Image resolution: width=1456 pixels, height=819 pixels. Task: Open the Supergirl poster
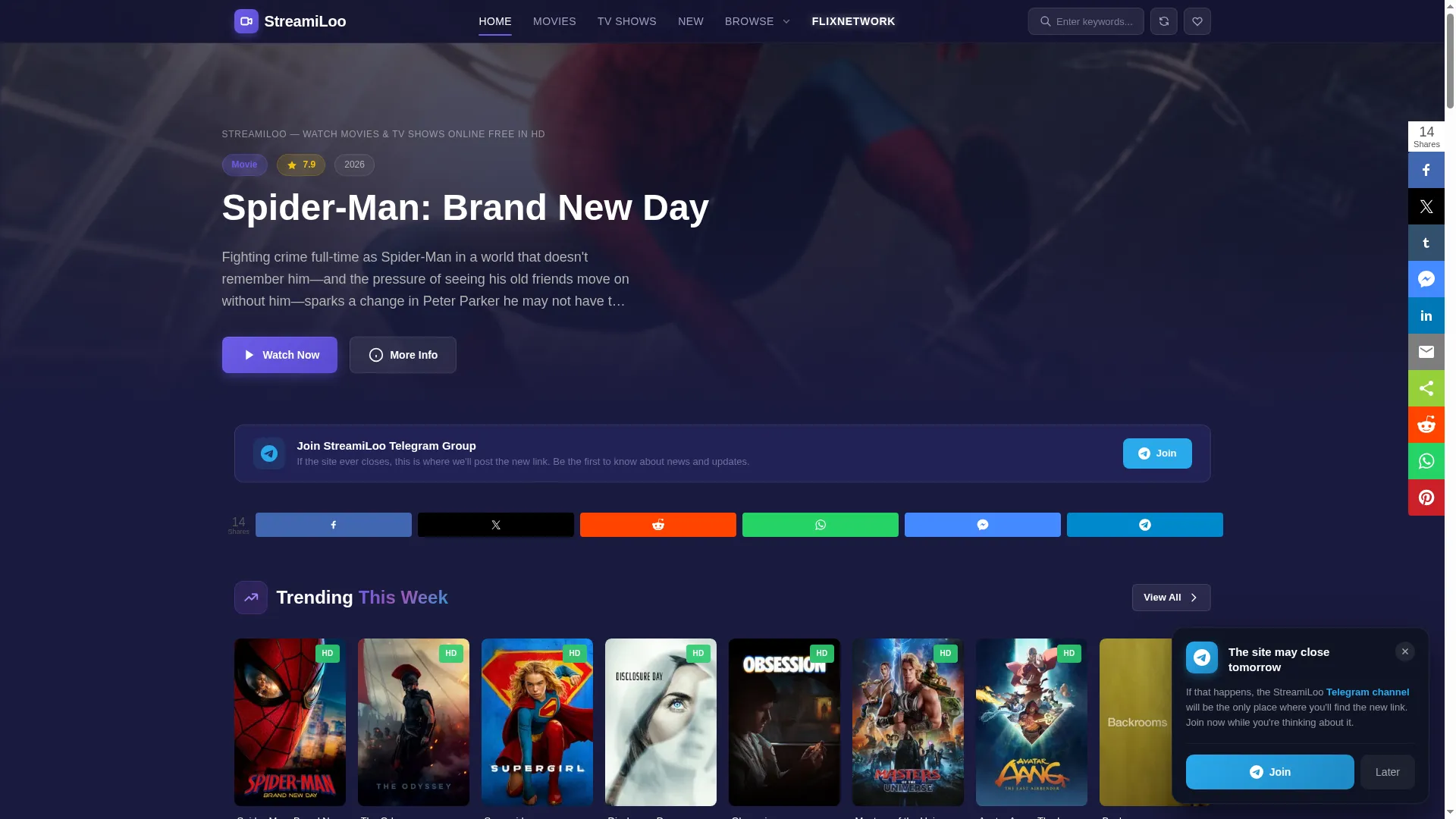[x=537, y=722]
